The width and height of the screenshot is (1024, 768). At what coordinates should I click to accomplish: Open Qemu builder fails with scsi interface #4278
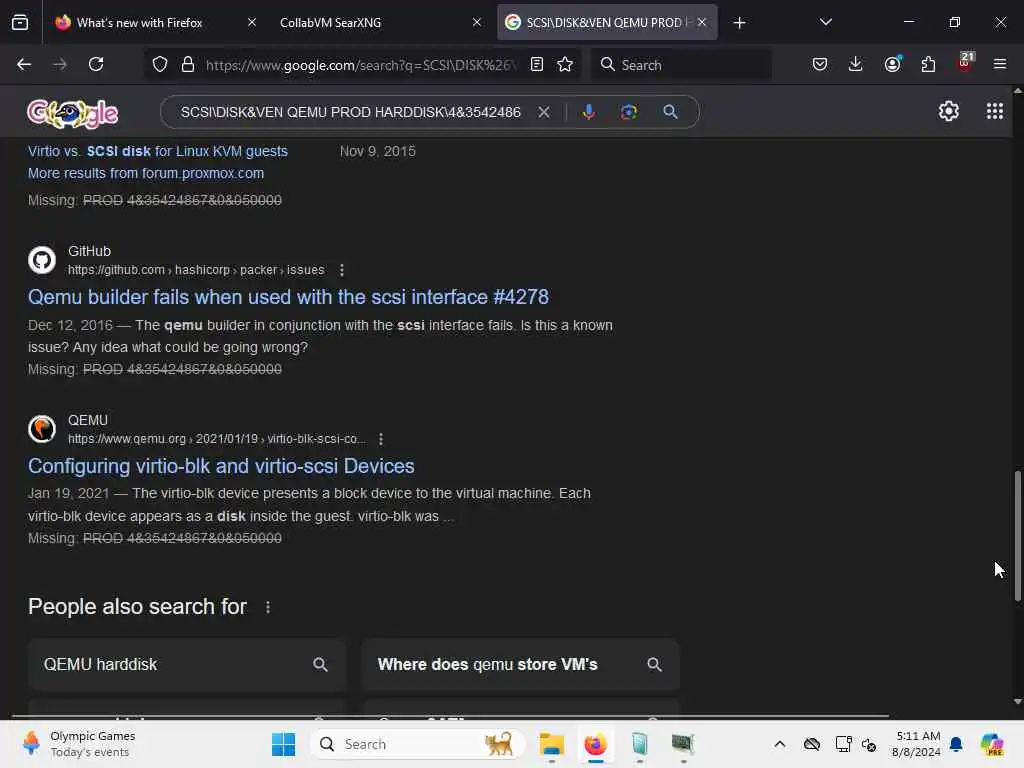(288, 297)
